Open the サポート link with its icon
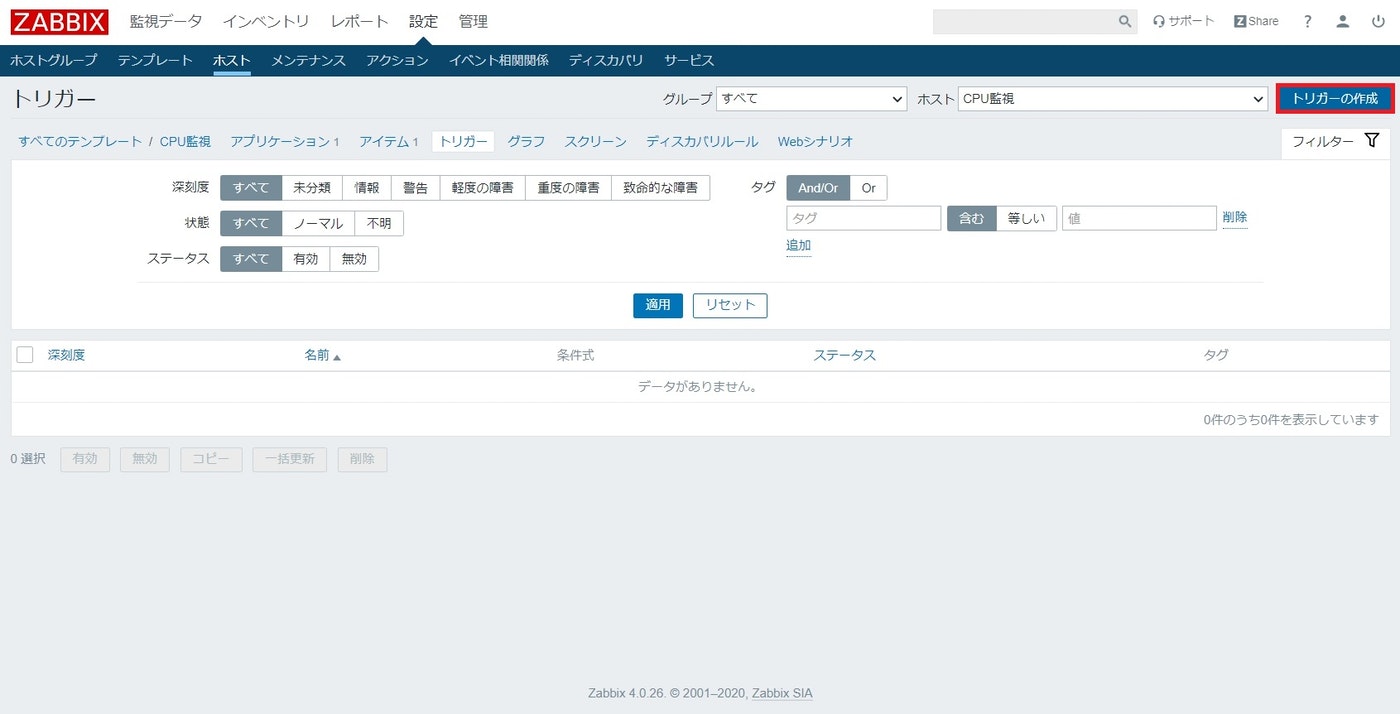Screen dimensions: 1400x714 coord(1184,20)
